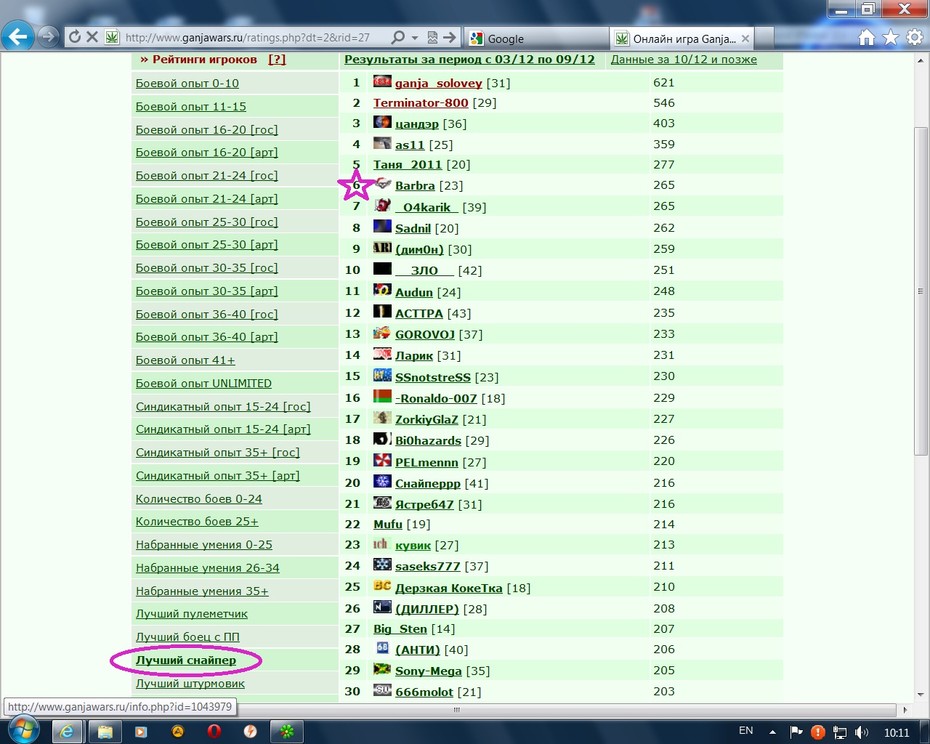Click the scroll up arrow

[x=920, y=60]
